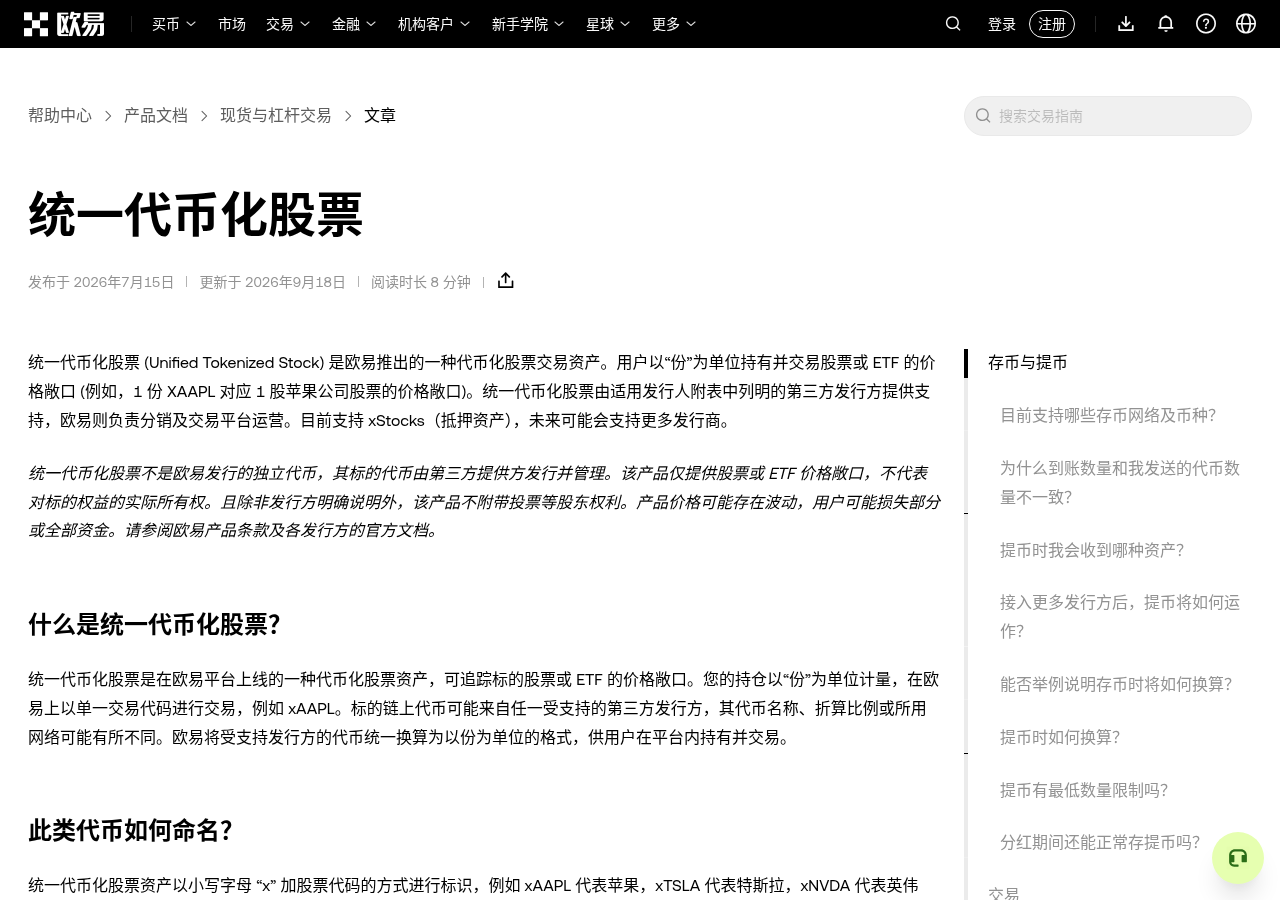1280x900 pixels.
Task: Jump to 提币有最低数量限制吗?
Action: [x=1084, y=790]
